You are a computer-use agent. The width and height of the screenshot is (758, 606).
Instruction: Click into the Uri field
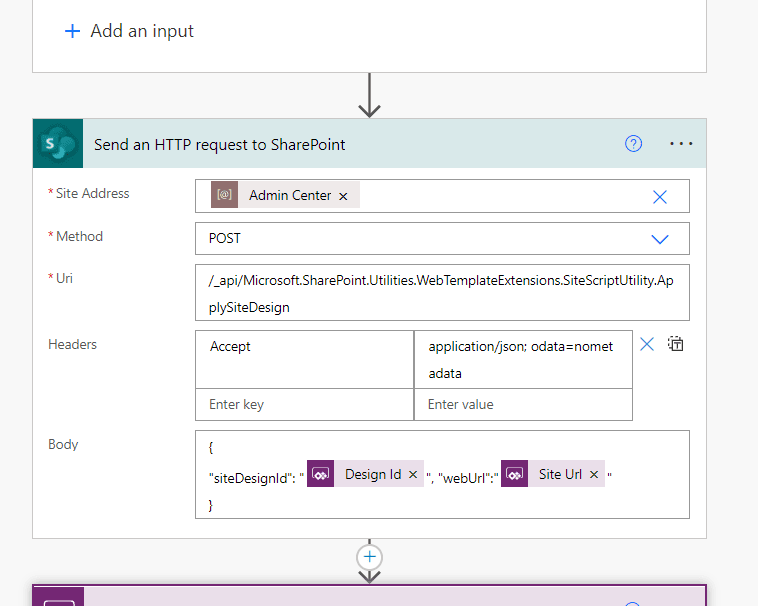tap(442, 292)
